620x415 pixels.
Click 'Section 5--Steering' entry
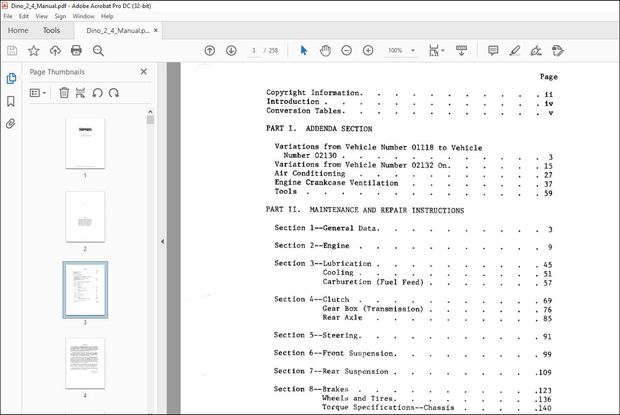click(412, 336)
